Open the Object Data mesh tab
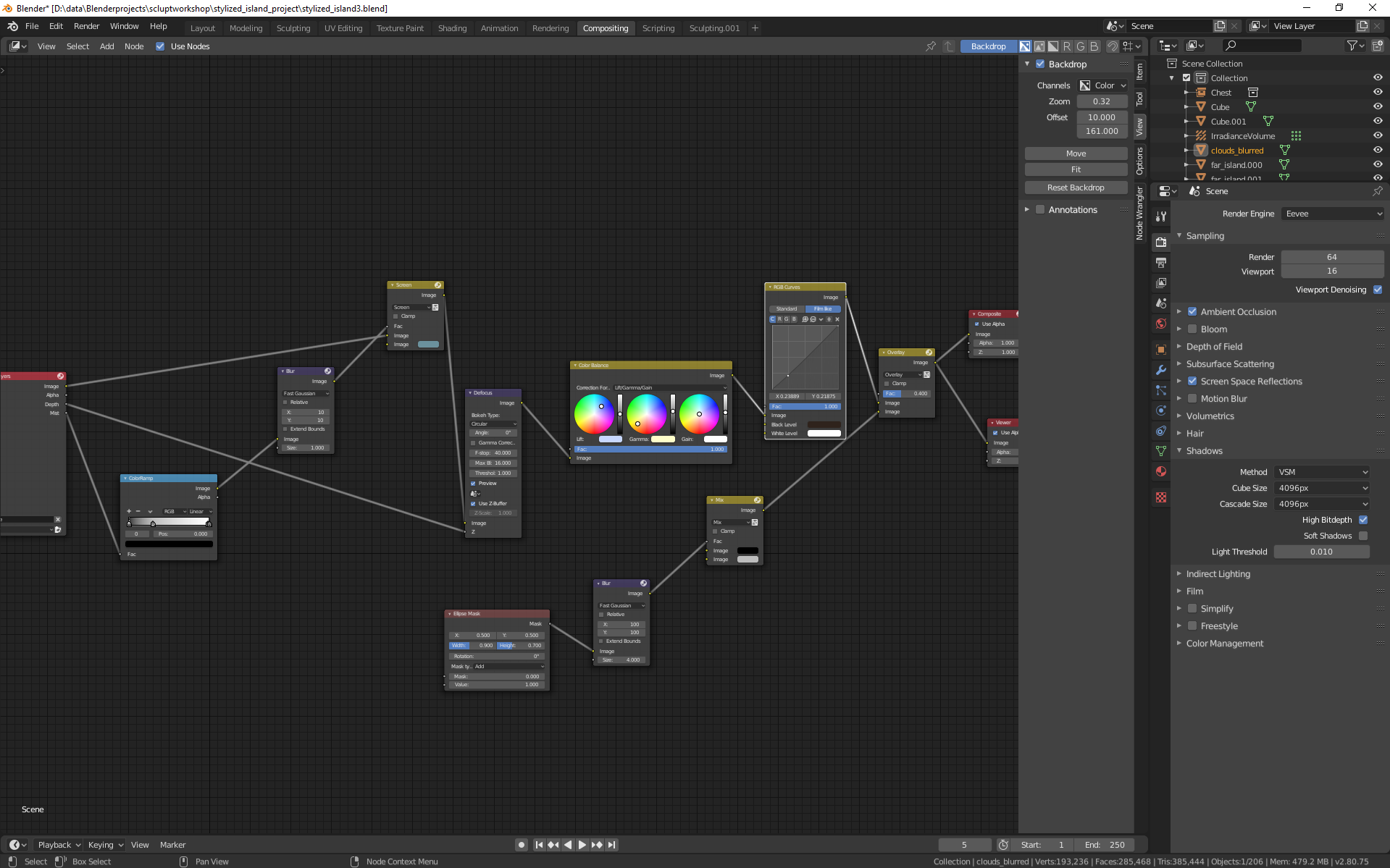This screenshot has width=1390, height=868. pos(1161,451)
